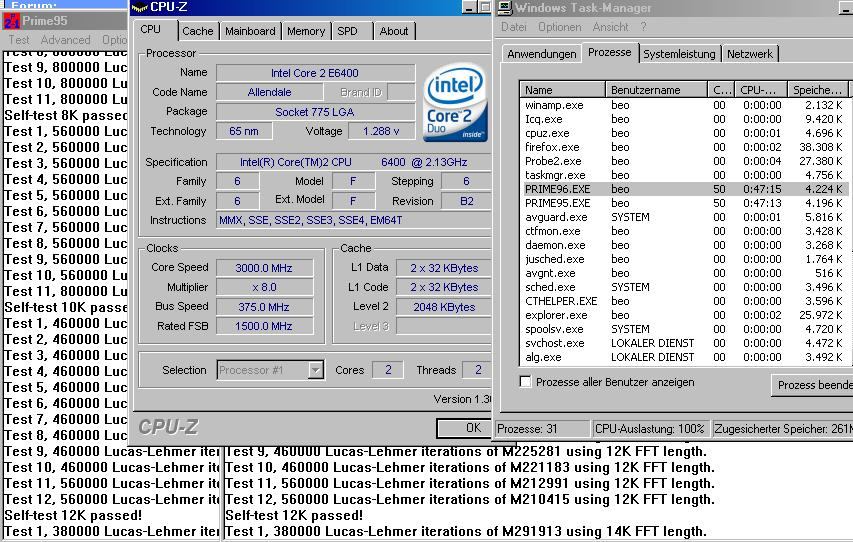This screenshot has height=542, width=853.
Task: Click the 'CPU-Auslastung: 100%' status bar entry
Action: (x=650, y=429)
